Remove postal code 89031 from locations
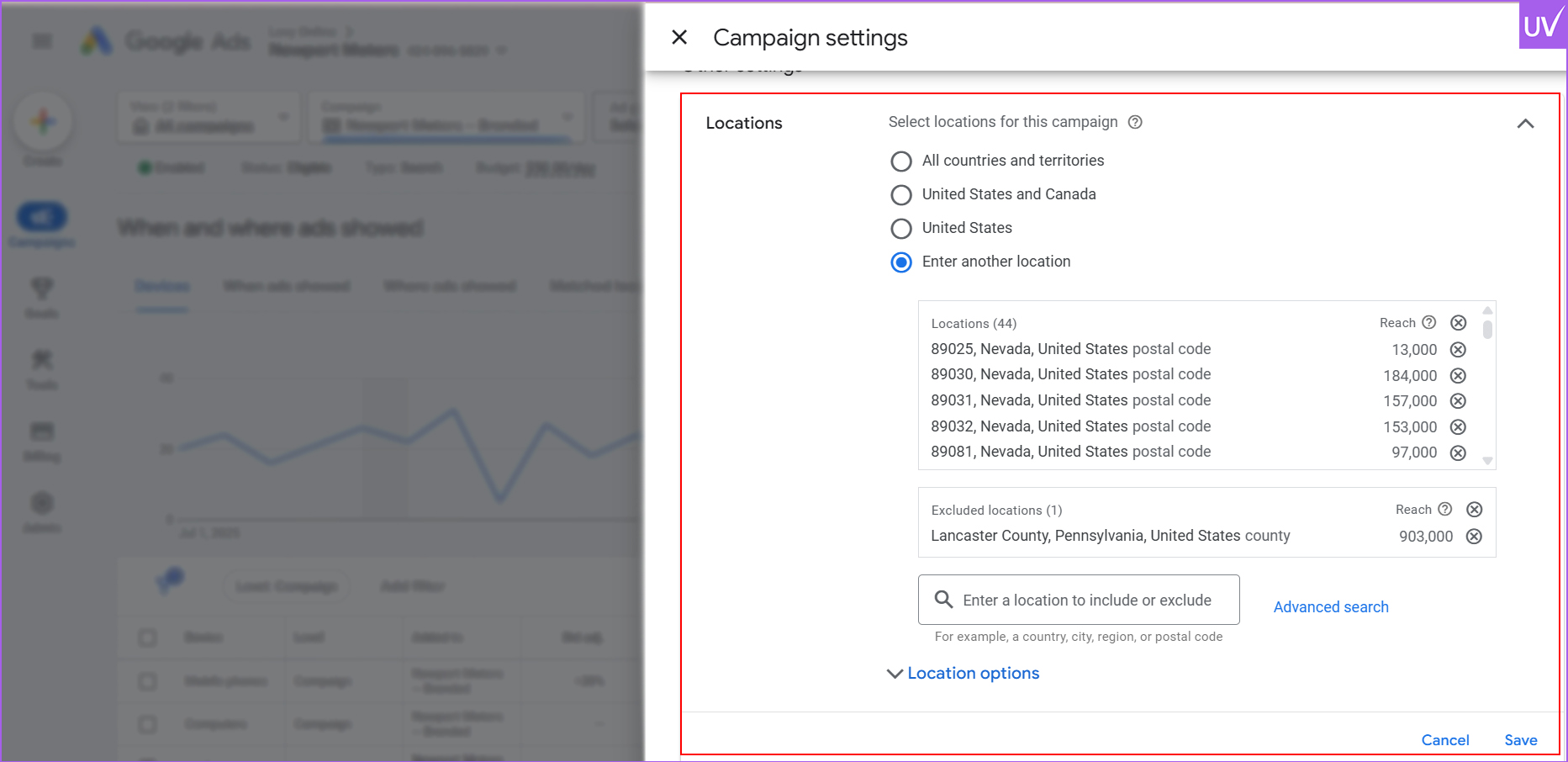1568x762 pixels. click(x=1458, y=401)
